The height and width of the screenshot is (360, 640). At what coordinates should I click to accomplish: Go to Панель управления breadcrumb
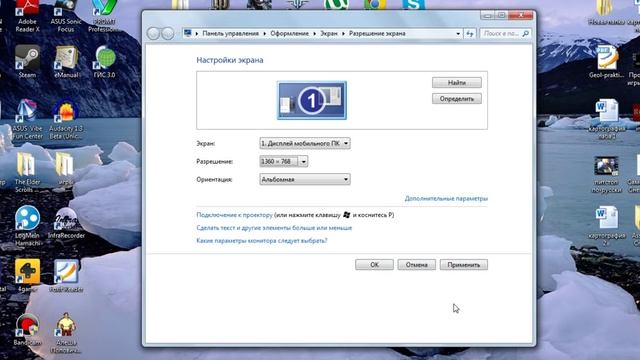[231, 33]
